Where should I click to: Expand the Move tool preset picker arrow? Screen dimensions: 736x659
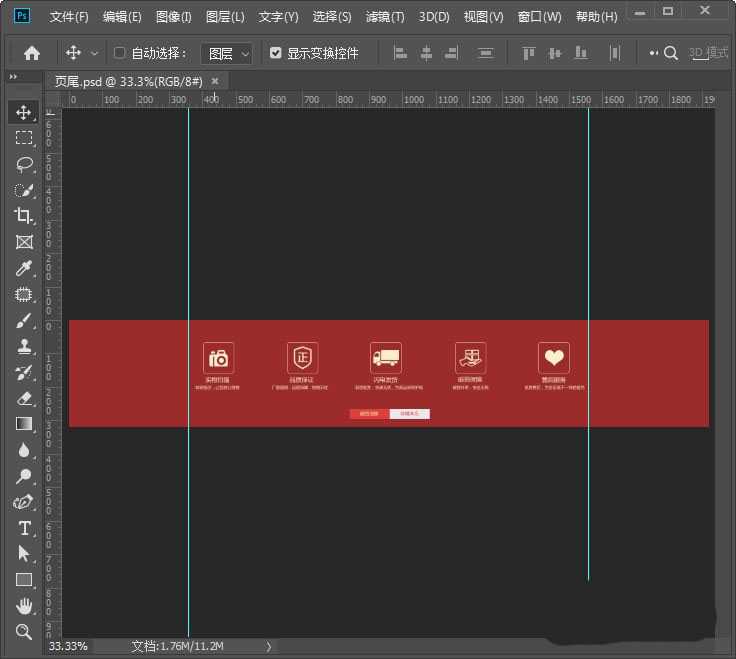pyautogui.click(x=95, y=53)
